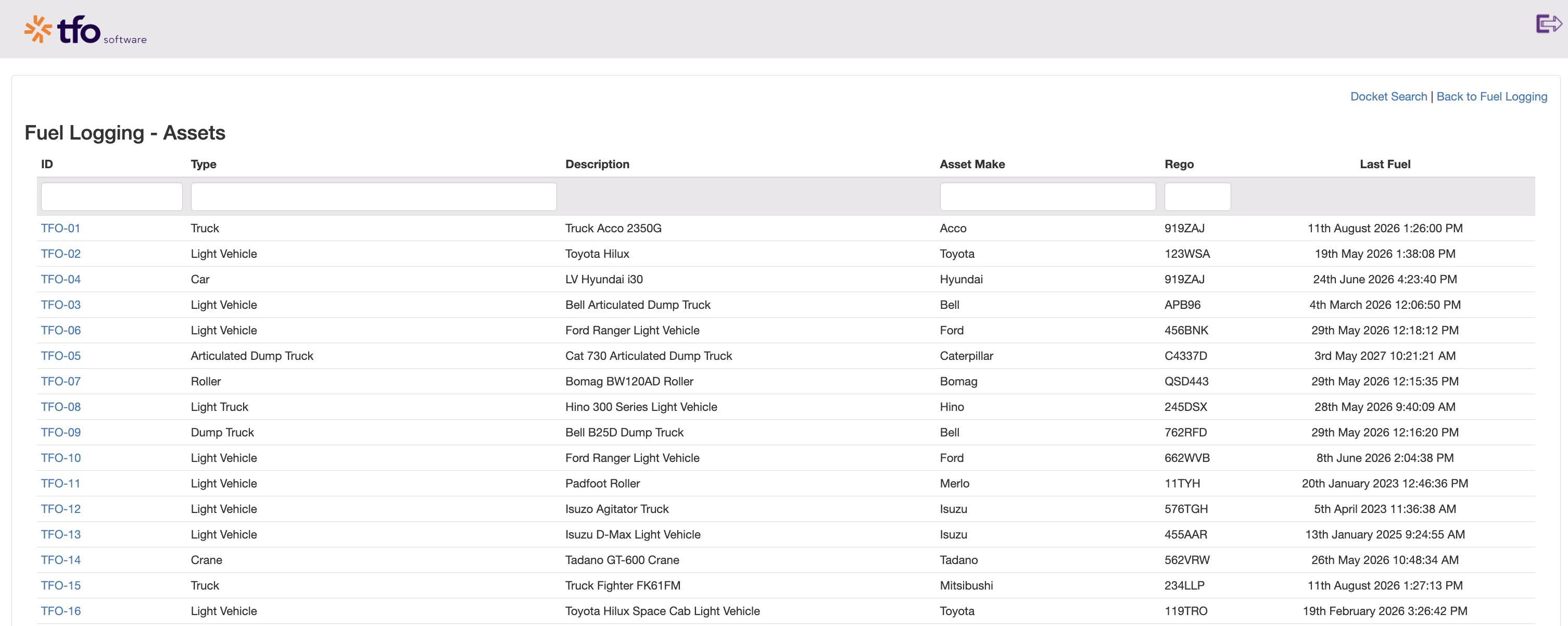Click the Description column header
Viewport: 1568px width, 626px height.
click(x=597, y=165)
